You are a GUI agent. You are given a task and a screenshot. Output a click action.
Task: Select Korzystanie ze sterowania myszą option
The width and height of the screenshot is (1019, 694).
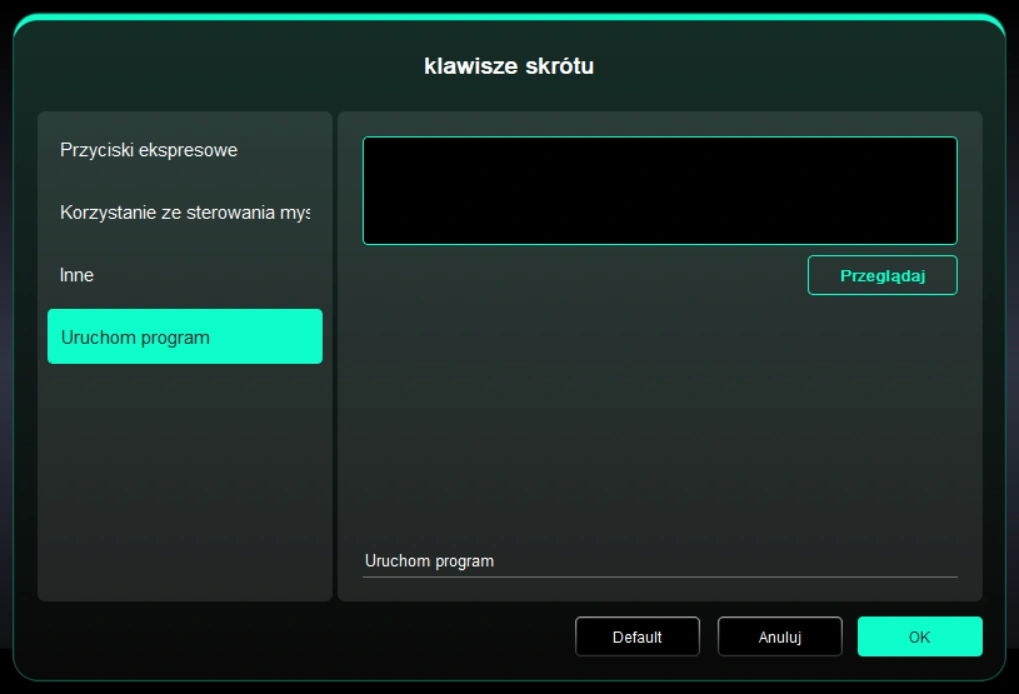(185, 213)
